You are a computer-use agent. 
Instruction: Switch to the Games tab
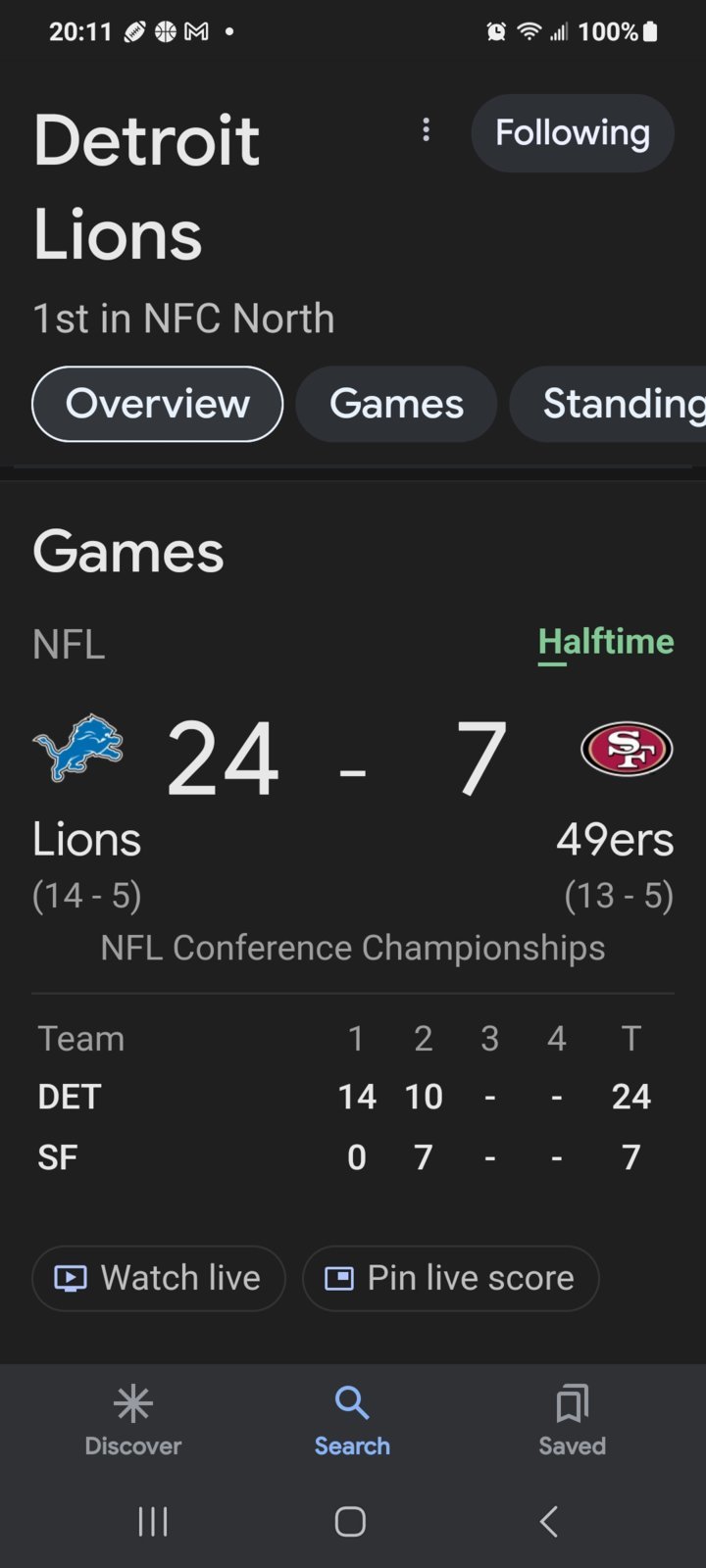coord(396,404)
